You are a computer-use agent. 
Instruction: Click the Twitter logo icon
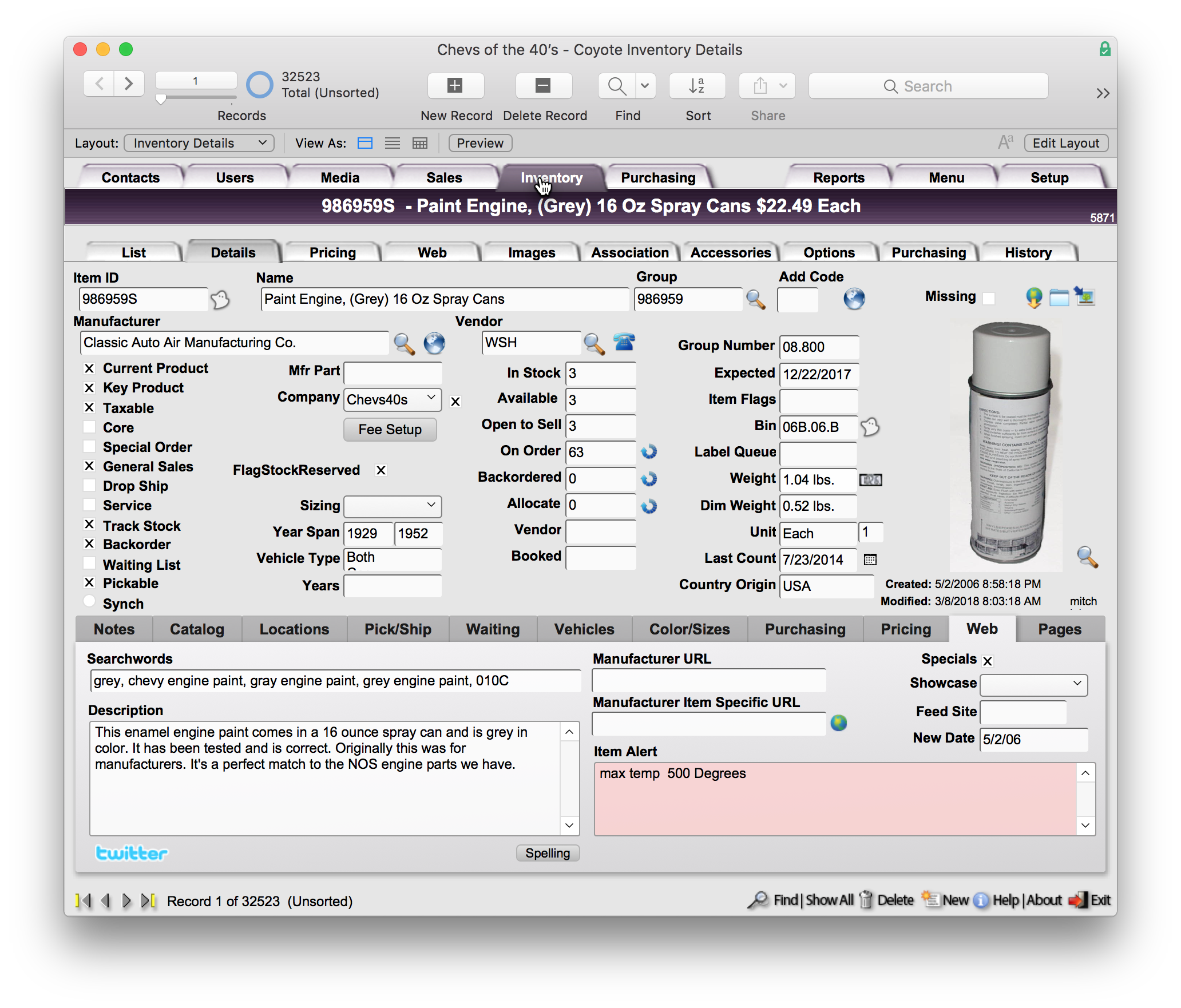131,853
